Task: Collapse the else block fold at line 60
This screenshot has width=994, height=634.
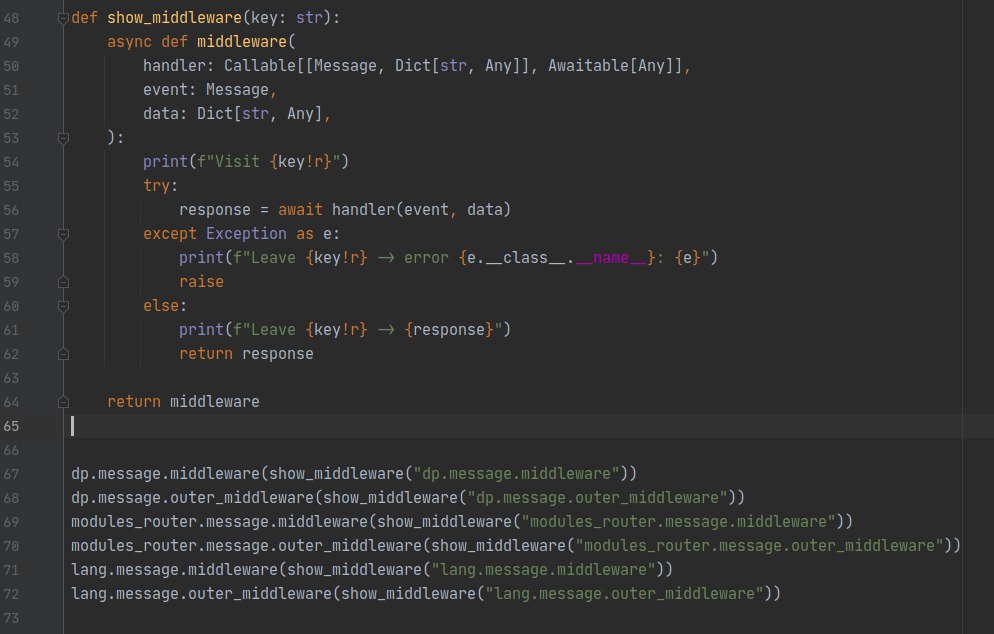Action: pos(63,306)
